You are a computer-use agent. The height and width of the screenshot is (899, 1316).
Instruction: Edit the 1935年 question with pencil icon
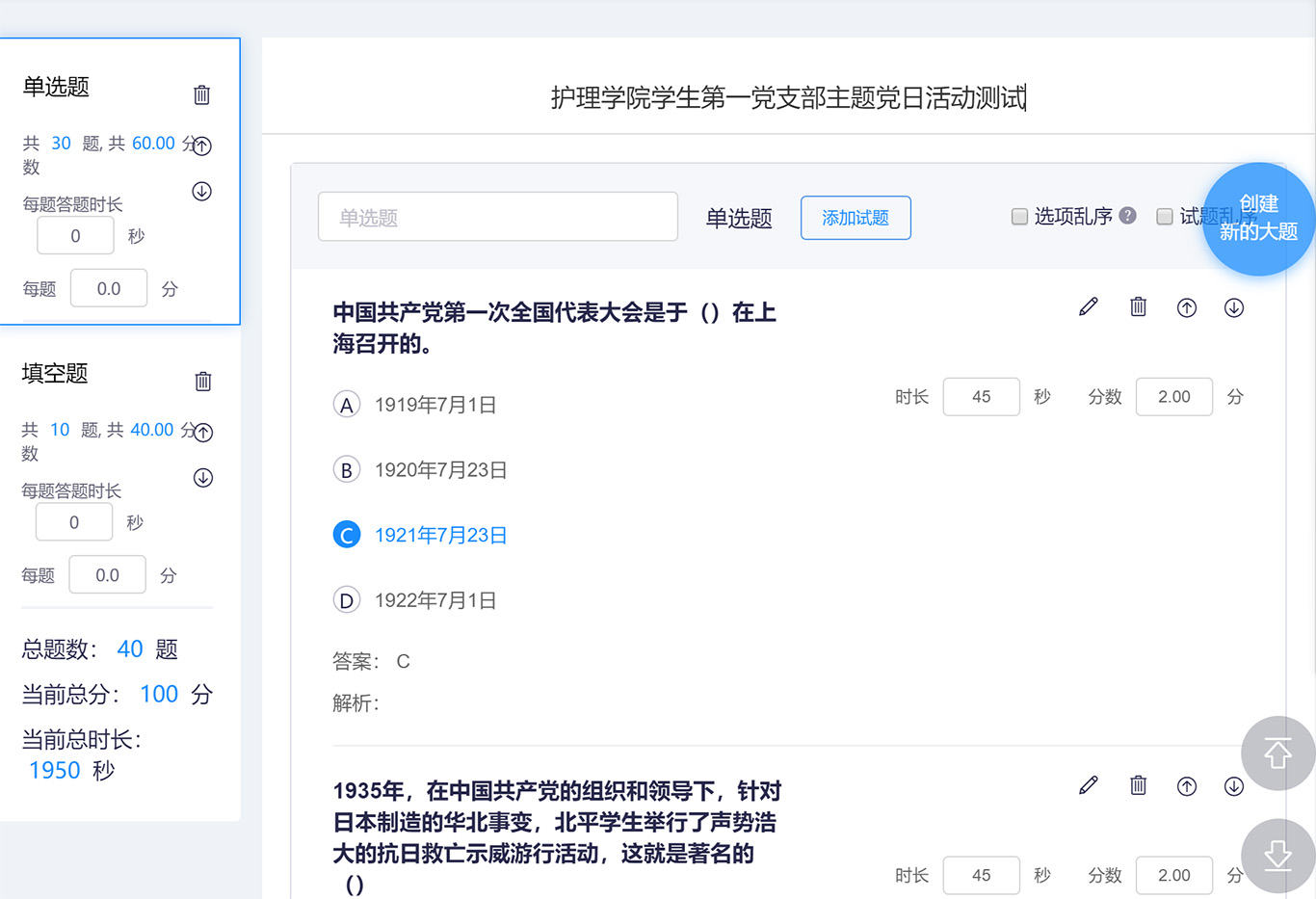(x=1089, y=786)
